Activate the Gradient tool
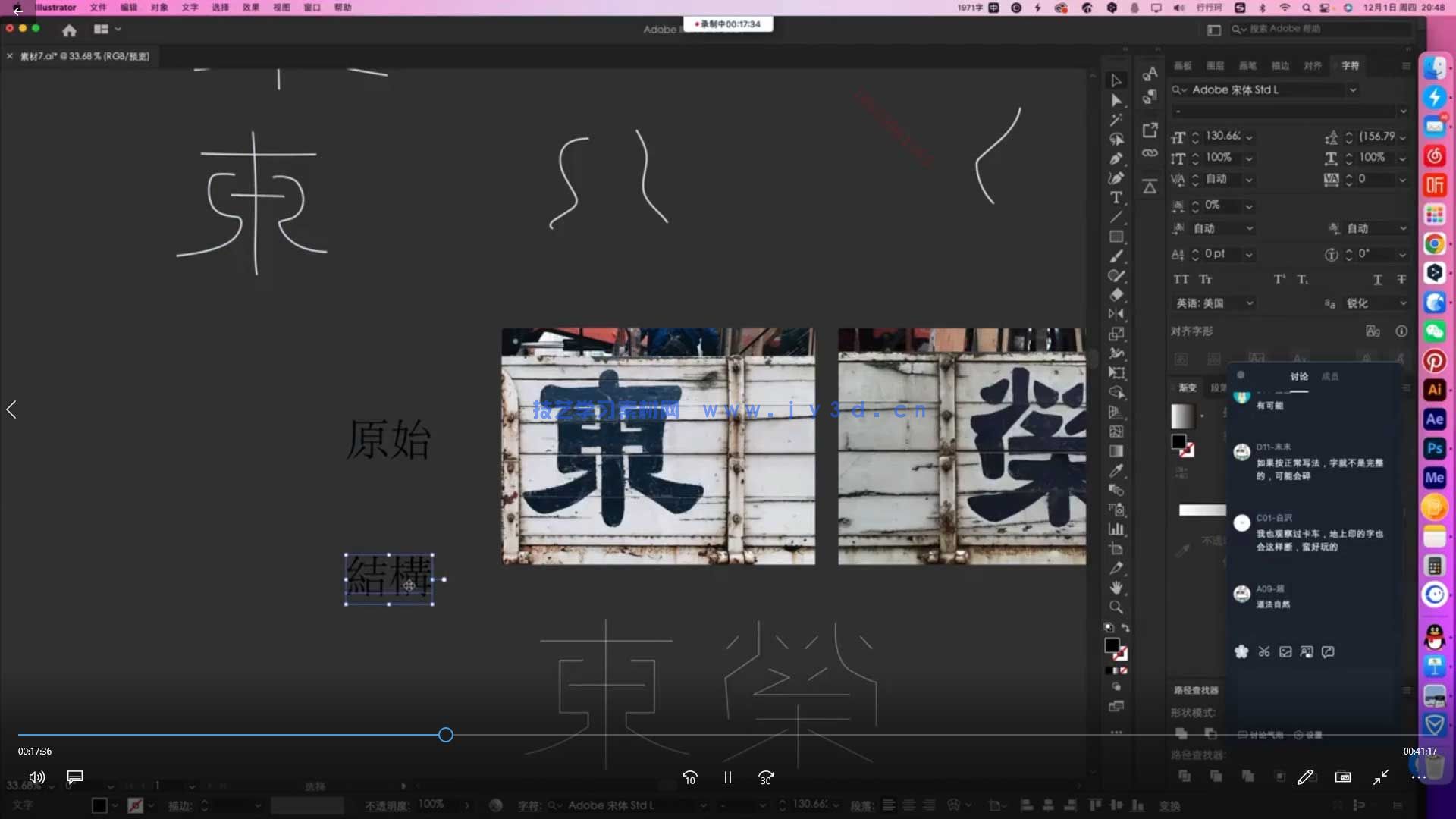The image size is (1456, 819). coord(1117,450)
